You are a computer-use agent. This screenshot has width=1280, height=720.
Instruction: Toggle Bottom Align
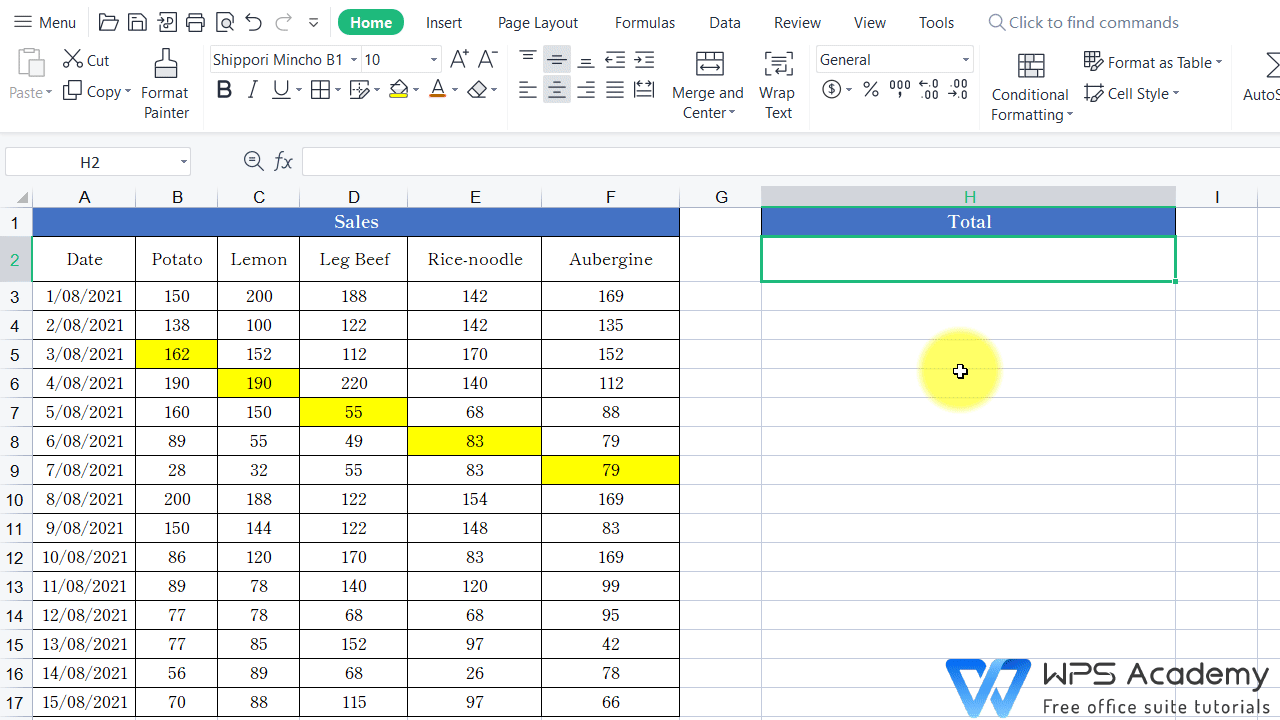tap(586, 60)
